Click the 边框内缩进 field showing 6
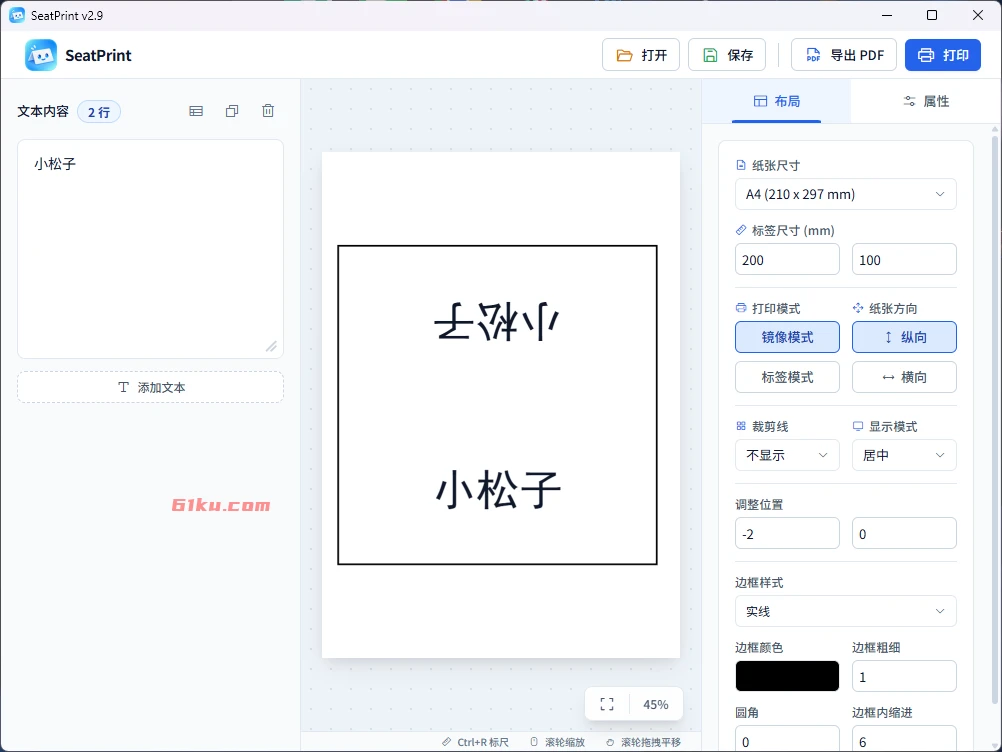 904,739
